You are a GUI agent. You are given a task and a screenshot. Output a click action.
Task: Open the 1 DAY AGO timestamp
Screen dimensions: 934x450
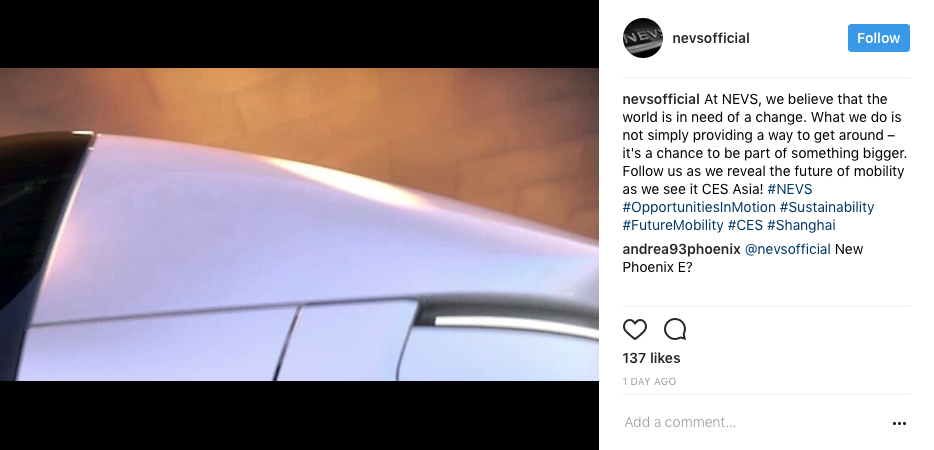click(x=649, y=381)
